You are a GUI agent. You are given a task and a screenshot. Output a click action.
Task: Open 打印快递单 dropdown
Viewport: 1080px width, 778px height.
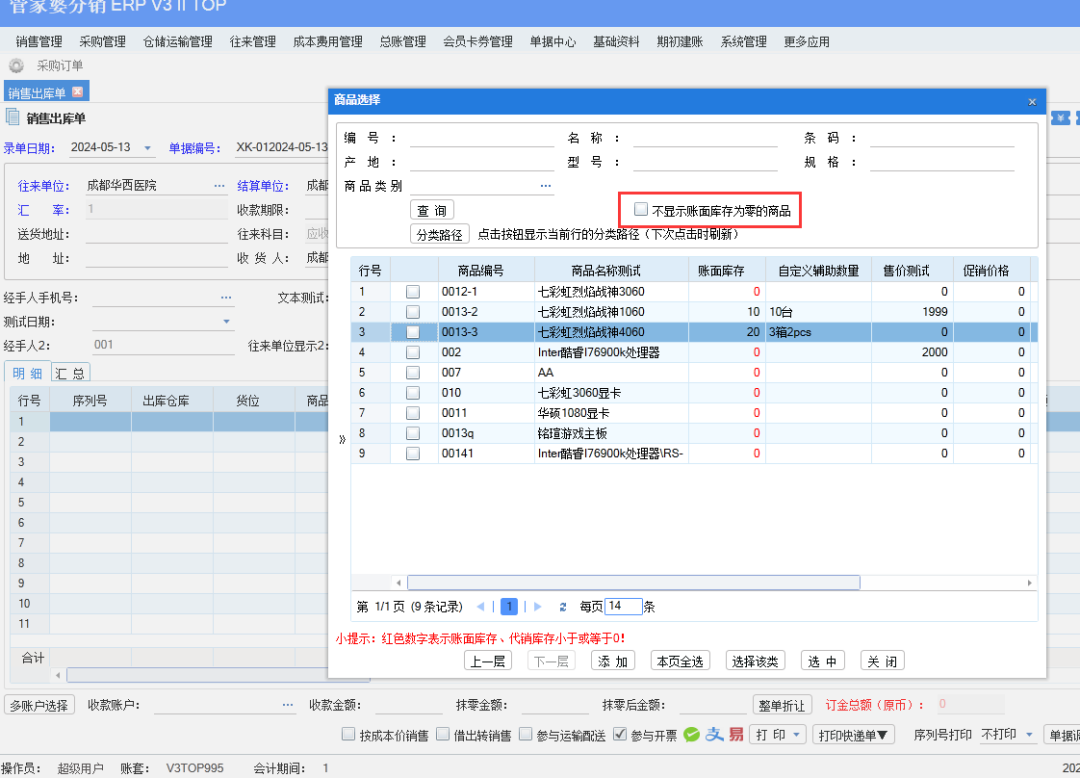853,735
